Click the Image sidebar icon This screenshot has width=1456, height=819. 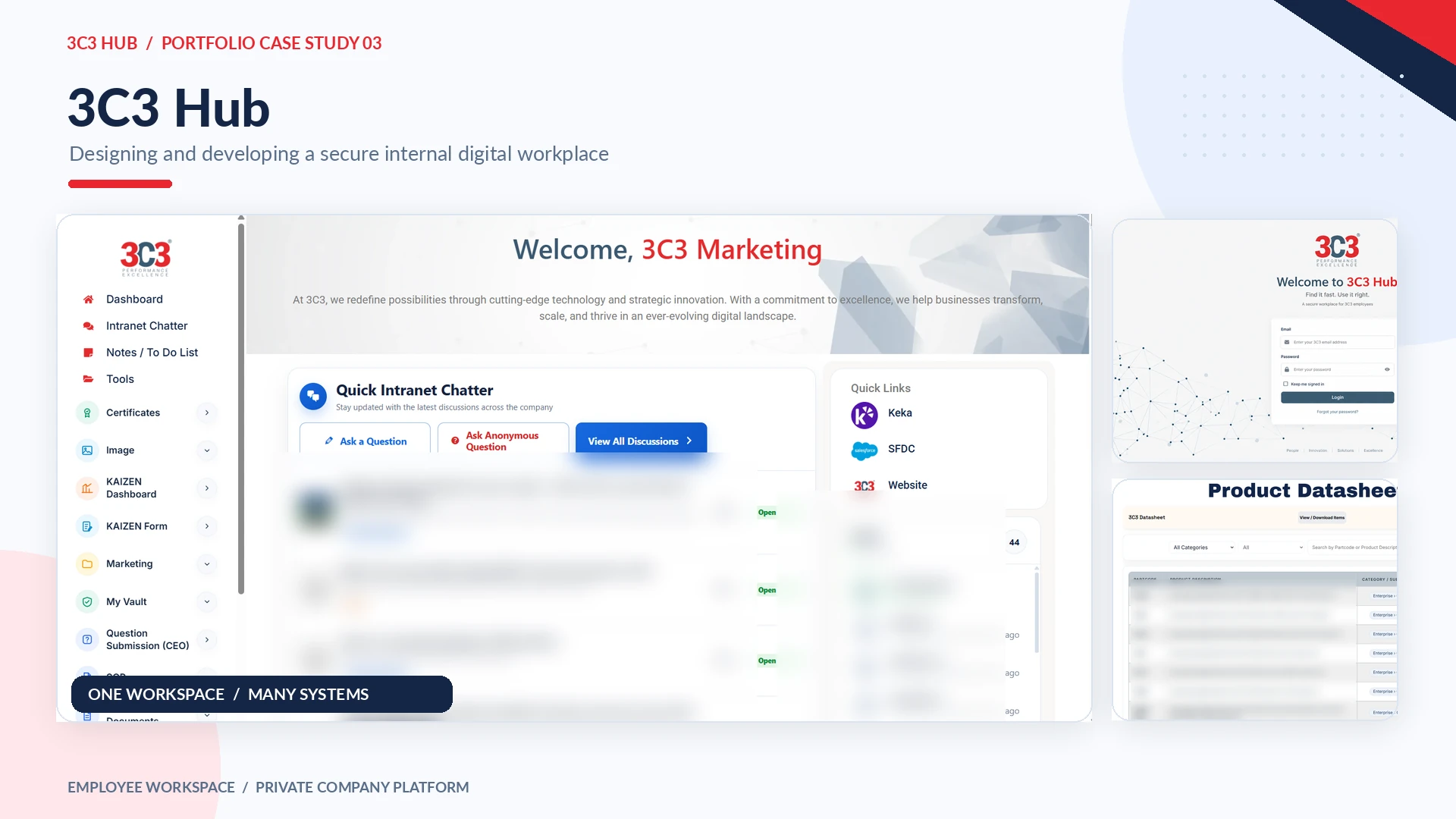tap(87, 450)
